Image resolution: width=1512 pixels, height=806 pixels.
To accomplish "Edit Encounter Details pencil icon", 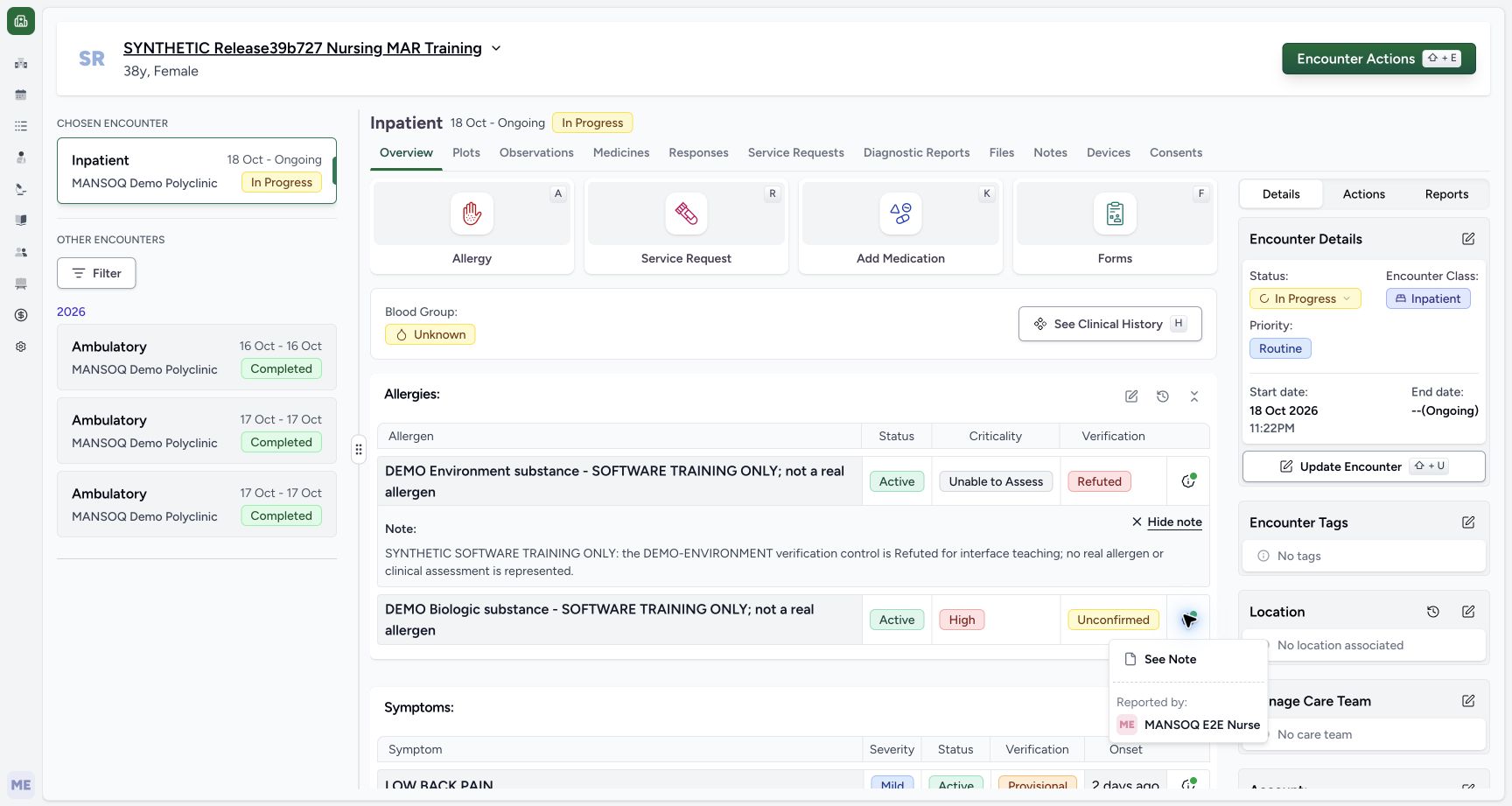I will pyautogui.click(x=1468, y=239).
